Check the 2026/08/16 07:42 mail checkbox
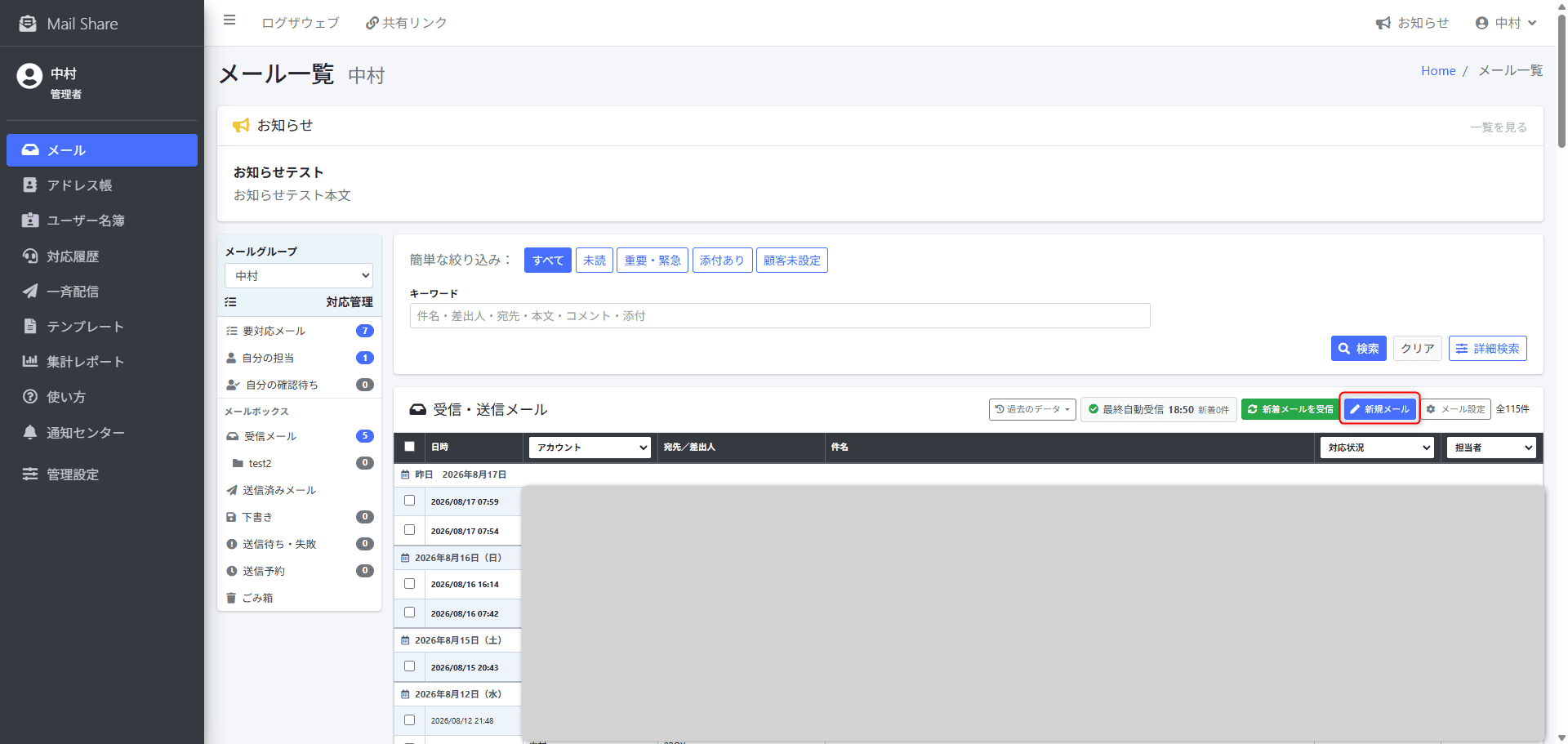The height and width of the screenshot is (744, 1568). (x=410, y=613)
